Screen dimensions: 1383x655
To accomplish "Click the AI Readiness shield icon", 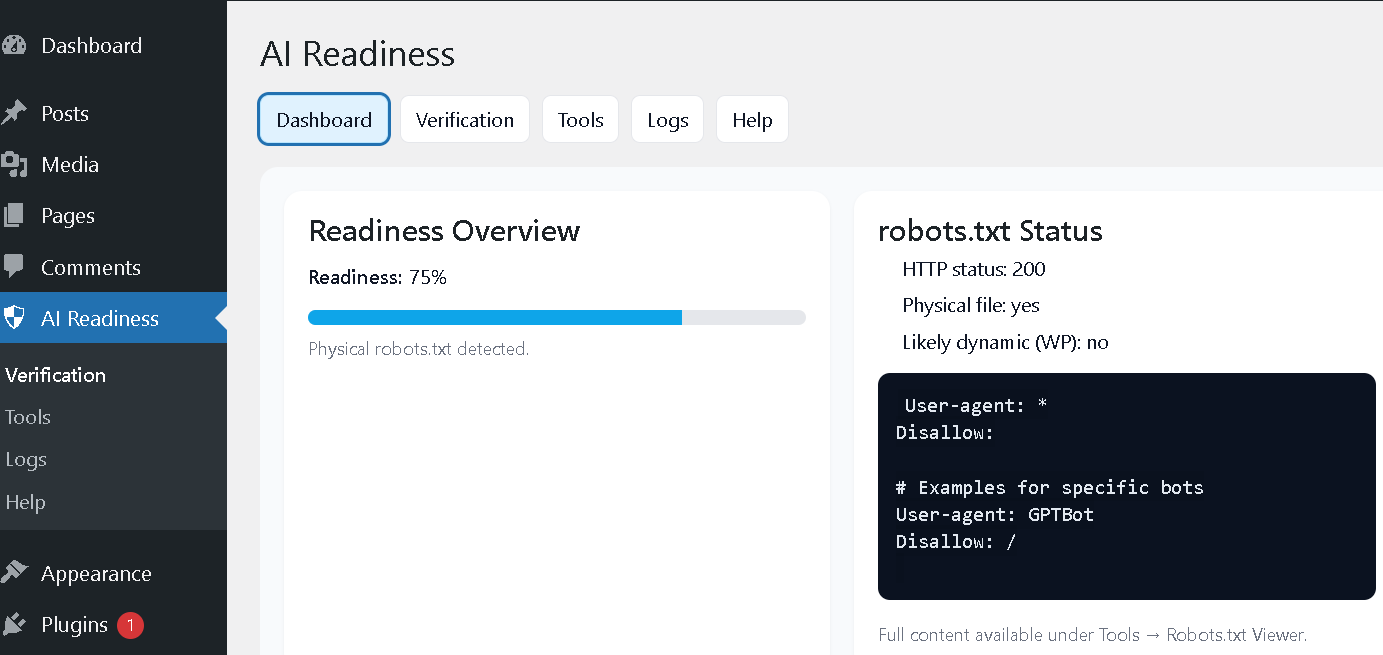I will [14, 319].
